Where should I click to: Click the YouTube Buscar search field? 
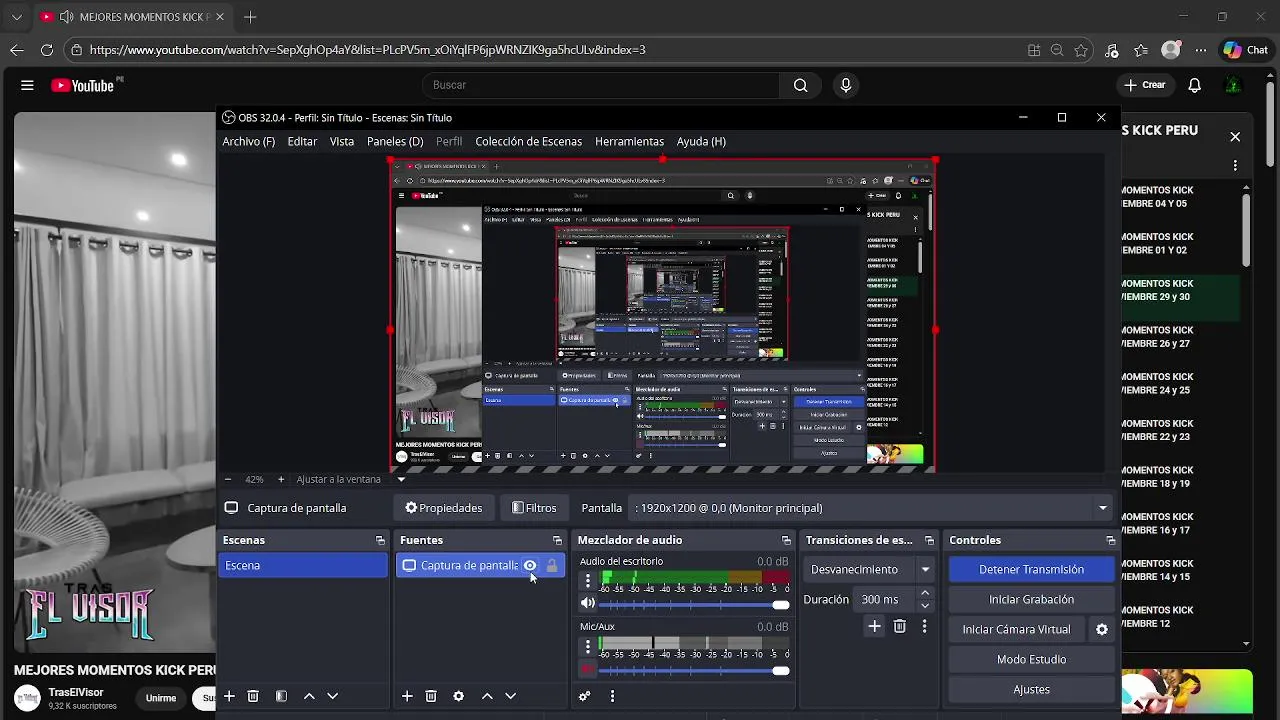point(601,85)
